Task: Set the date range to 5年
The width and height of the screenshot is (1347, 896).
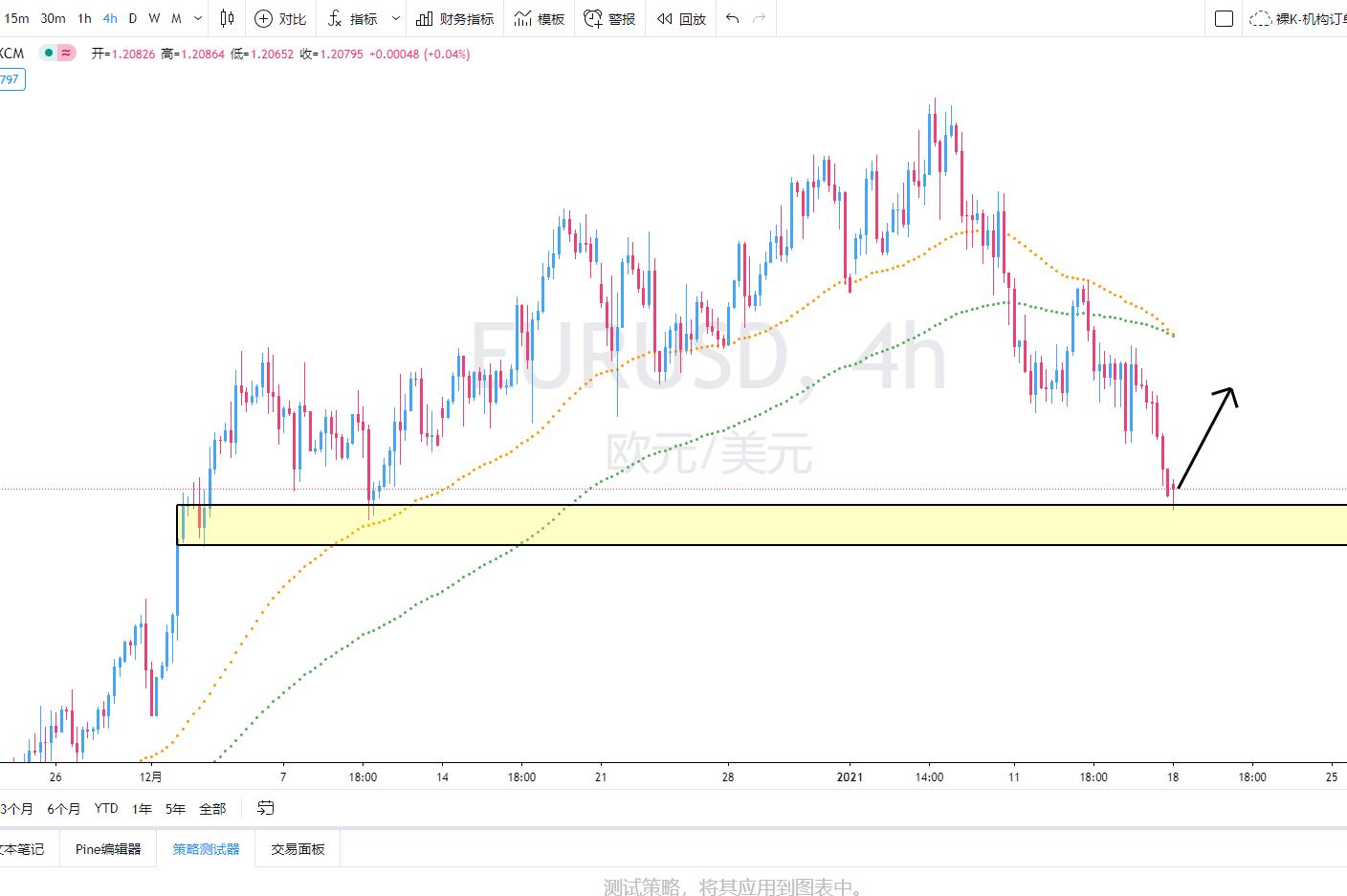Action: [x=175, y=808]
